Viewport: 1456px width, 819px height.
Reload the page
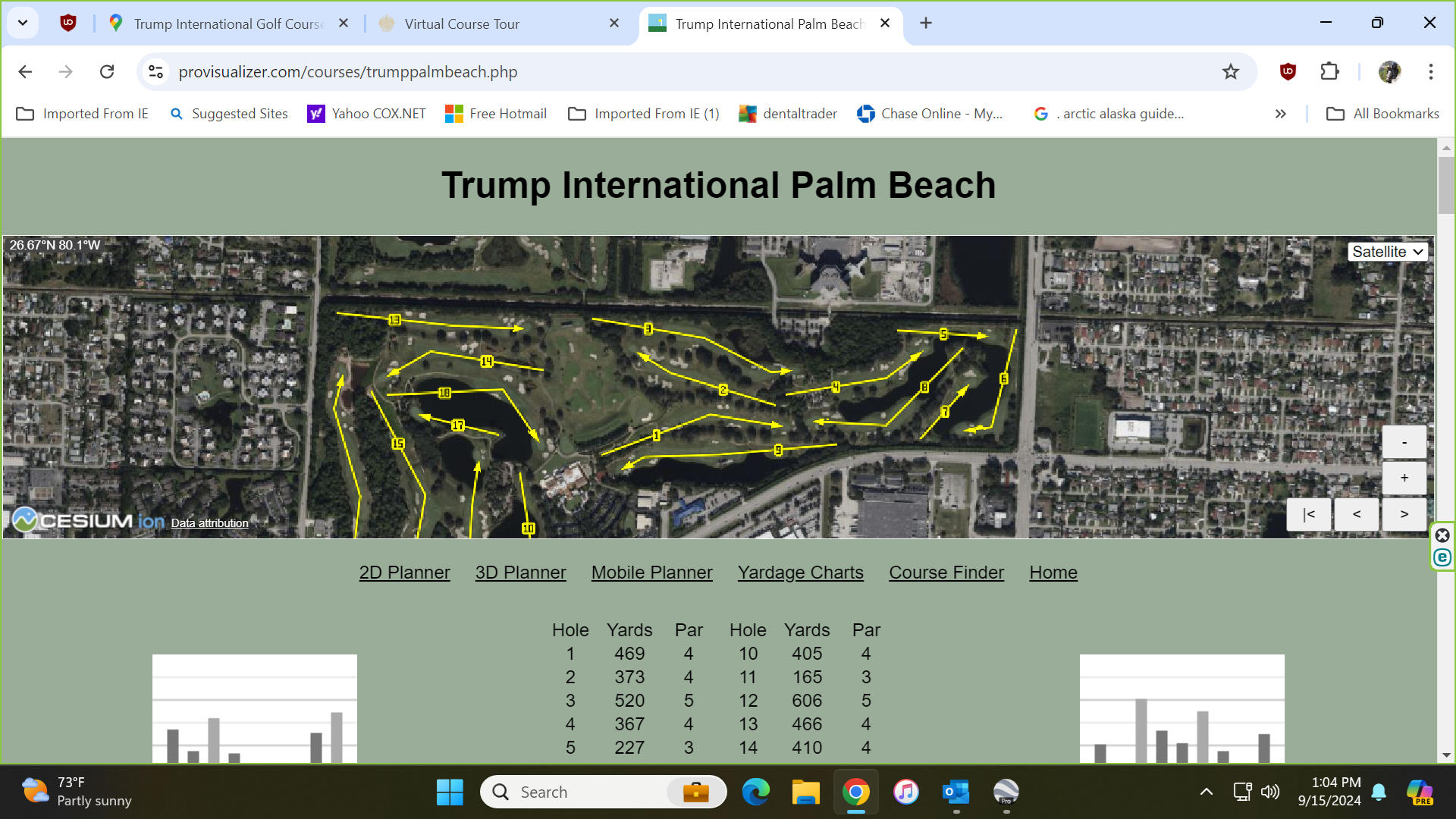(107, 71)
